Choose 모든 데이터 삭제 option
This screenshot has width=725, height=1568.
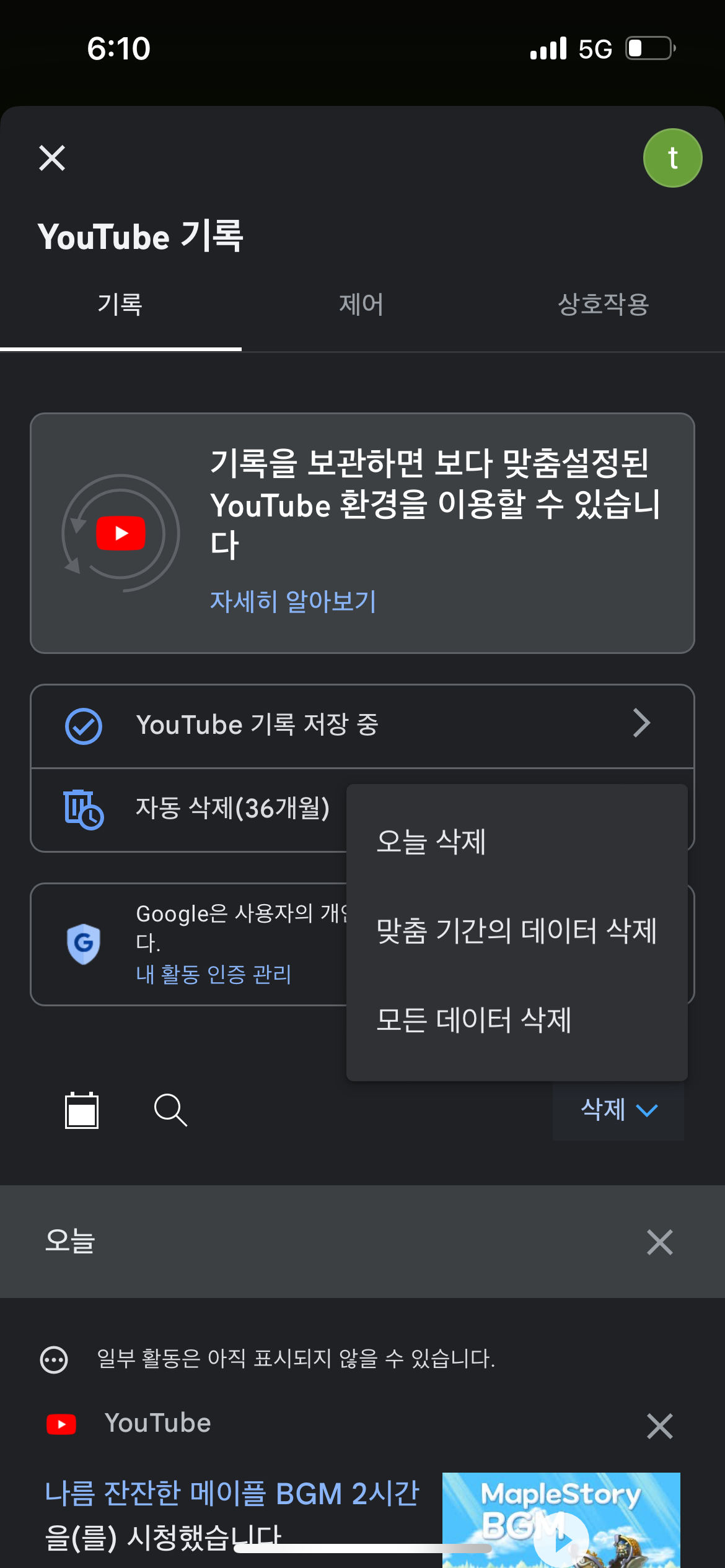pyautogui.click(x=517, y=1020)
